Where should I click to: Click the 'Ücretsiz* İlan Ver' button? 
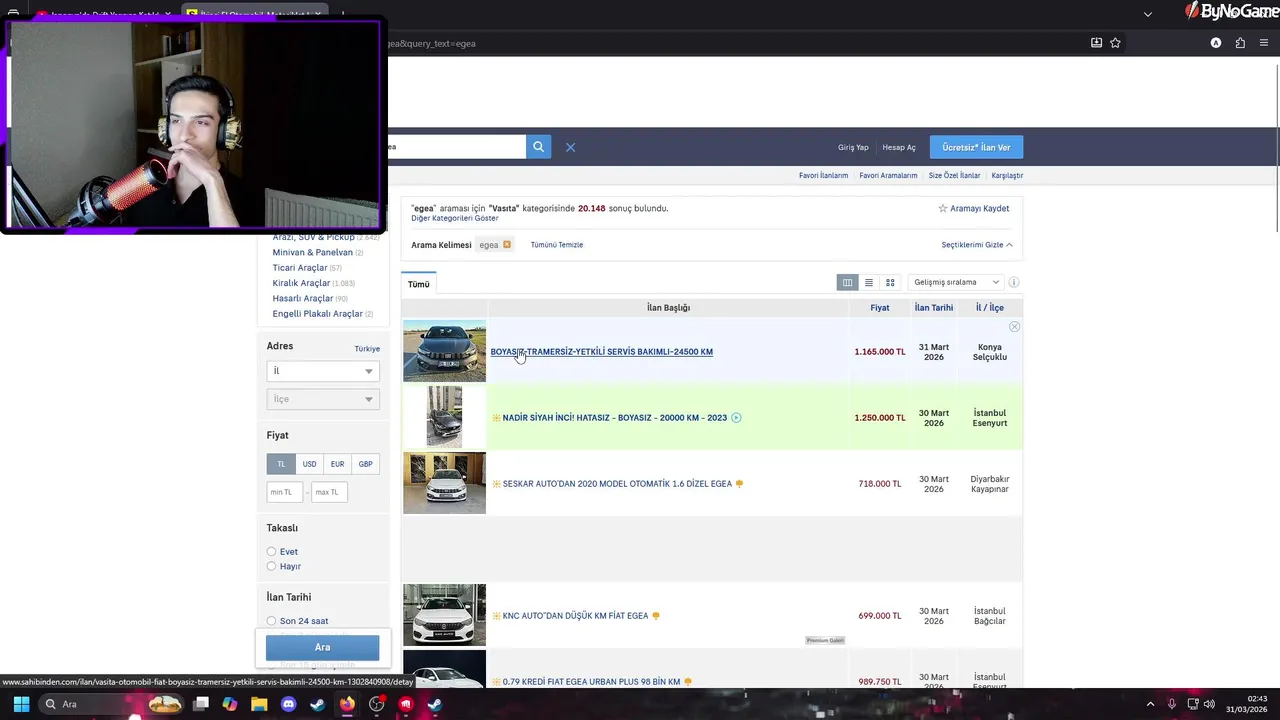(976, 147)
